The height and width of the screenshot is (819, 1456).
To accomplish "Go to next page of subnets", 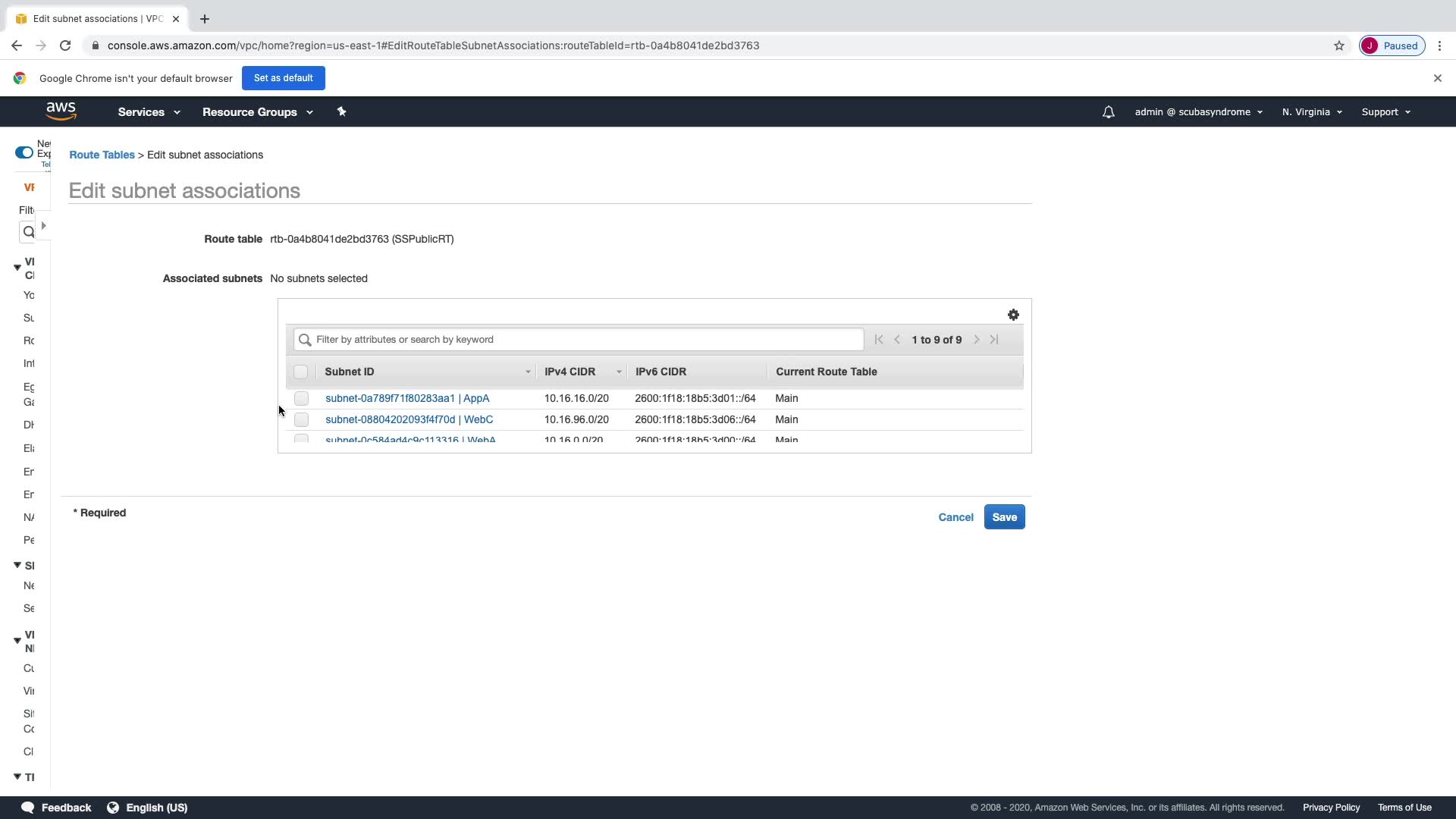I will 977,340.
